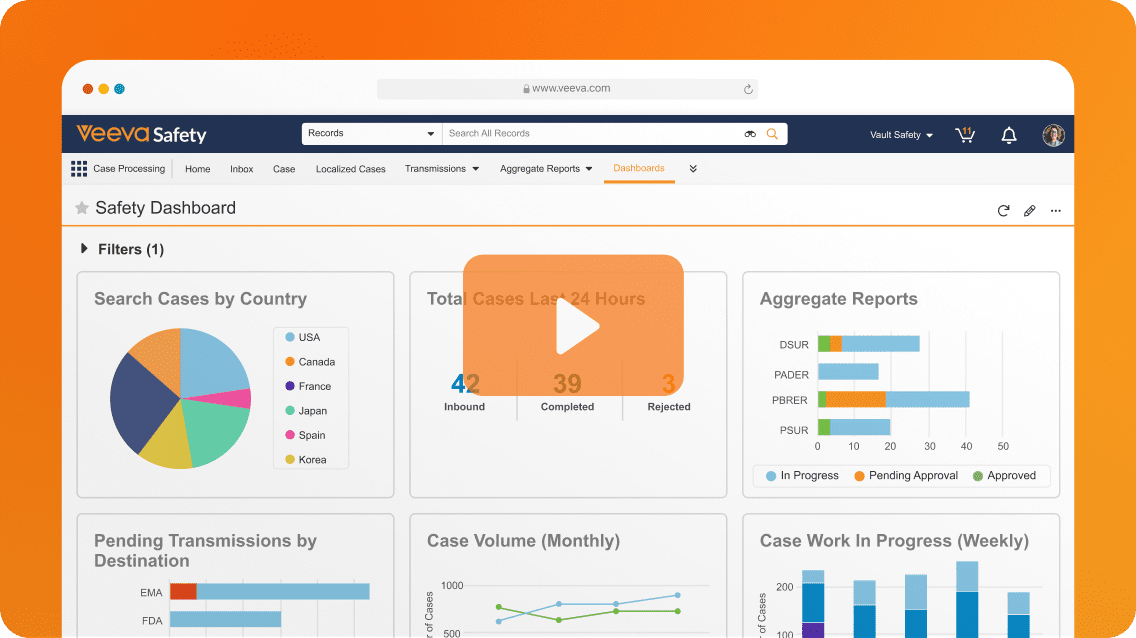Edit dashboard using the pencil icon
The width and height of the screenshot is (1136, 638).
pos(1029,211)
